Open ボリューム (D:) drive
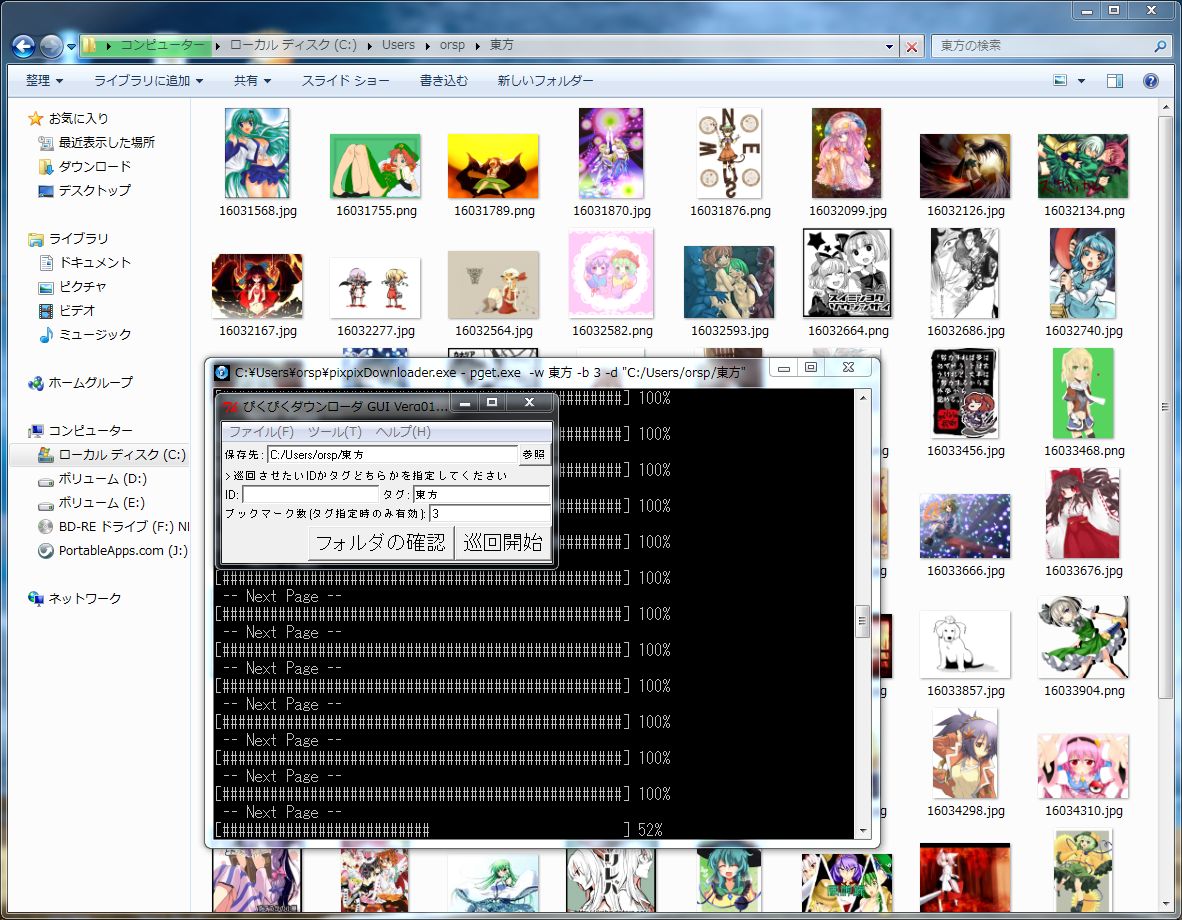 (103, 479)
